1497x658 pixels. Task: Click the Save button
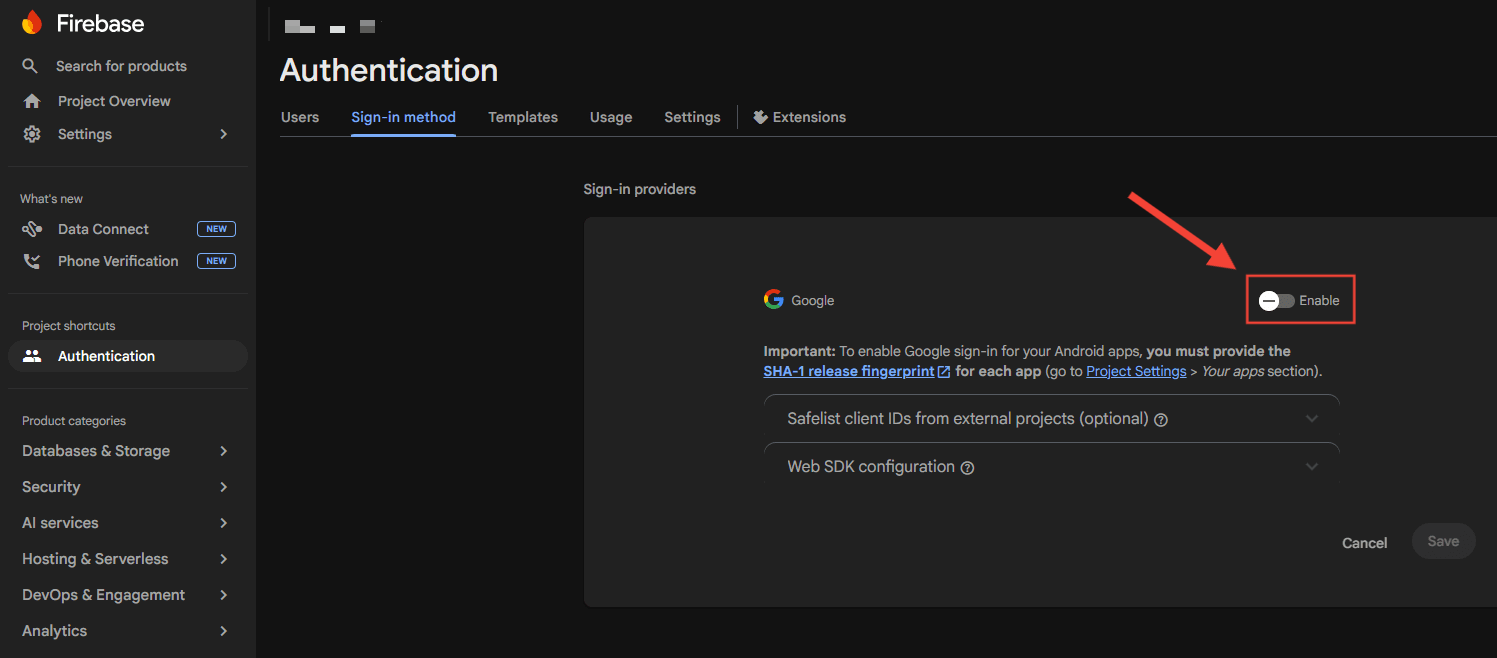point(1443,541)
